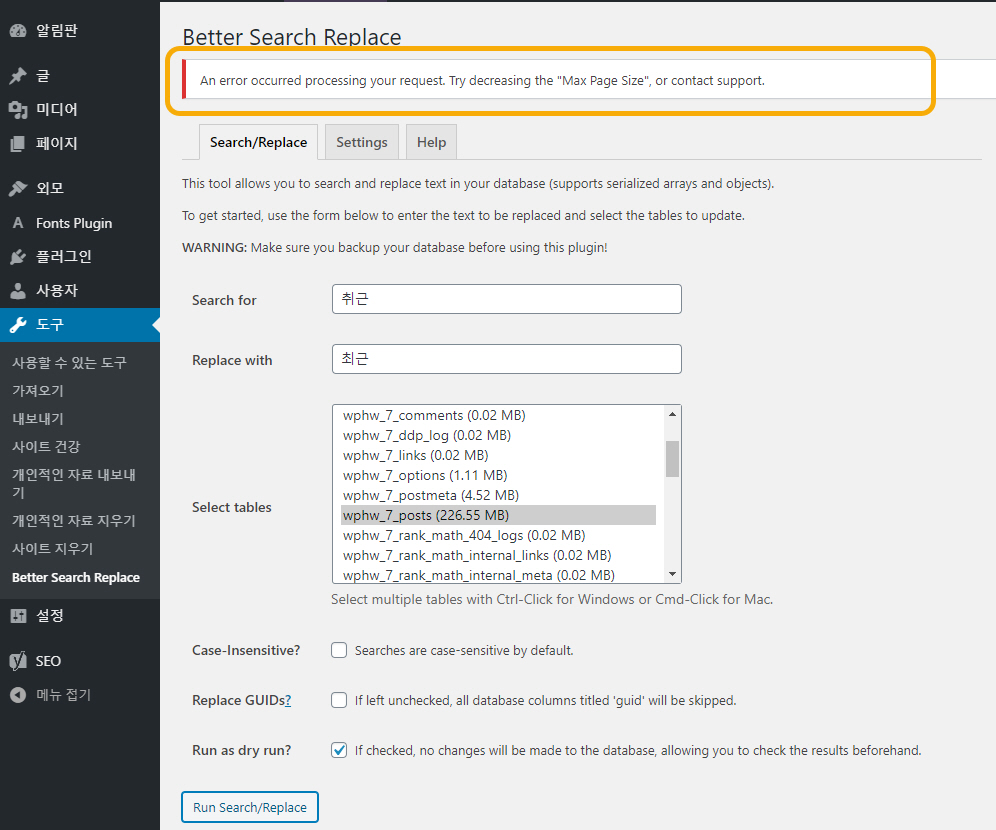Focus the Replace with input field
This screenshot has height=830, width=996.
click(x=506, y=359)
